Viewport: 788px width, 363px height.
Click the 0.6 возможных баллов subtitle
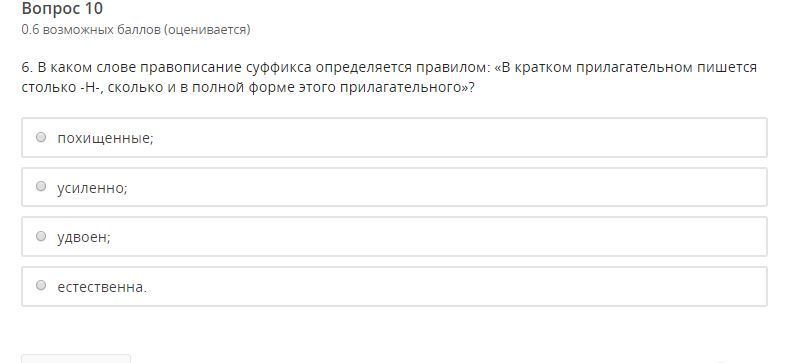coord(136,30)
